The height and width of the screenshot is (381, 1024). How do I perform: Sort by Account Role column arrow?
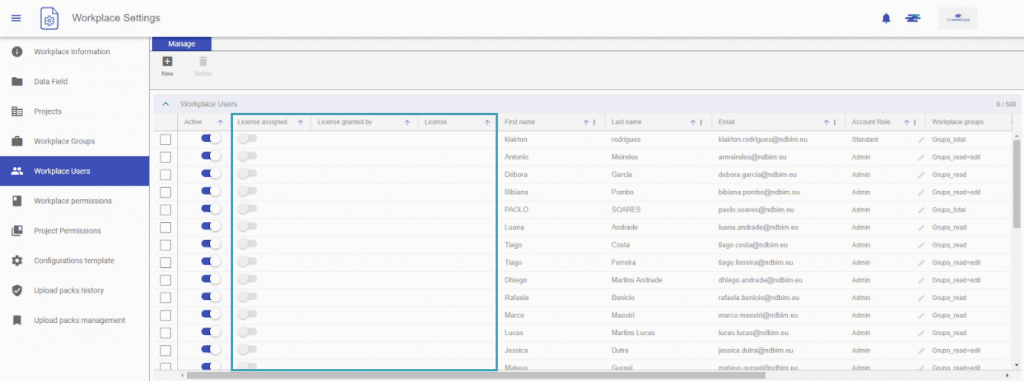(x=907, y=122)
